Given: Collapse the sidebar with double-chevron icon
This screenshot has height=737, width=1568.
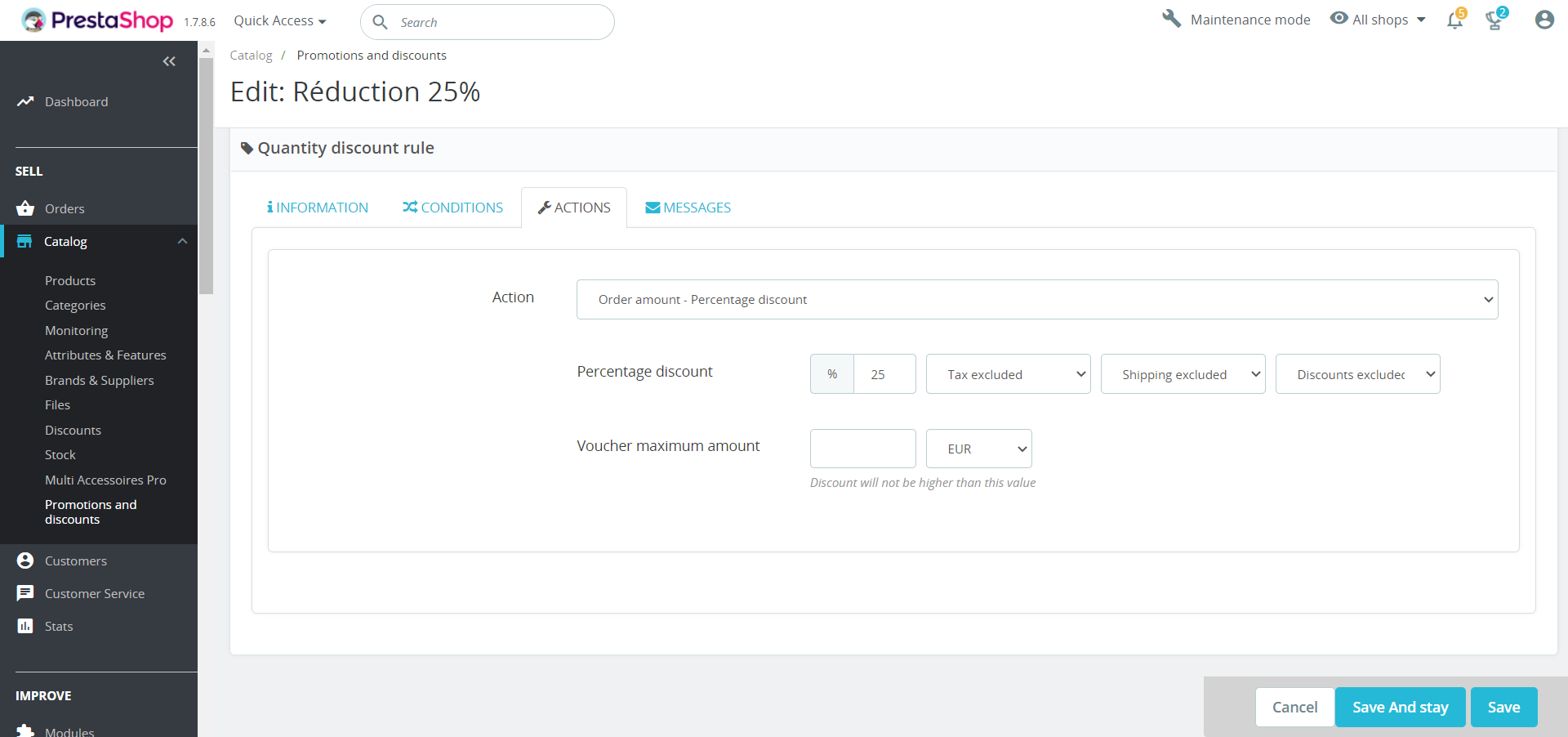Looking at the screenshot, I should (x=169, y=61).
